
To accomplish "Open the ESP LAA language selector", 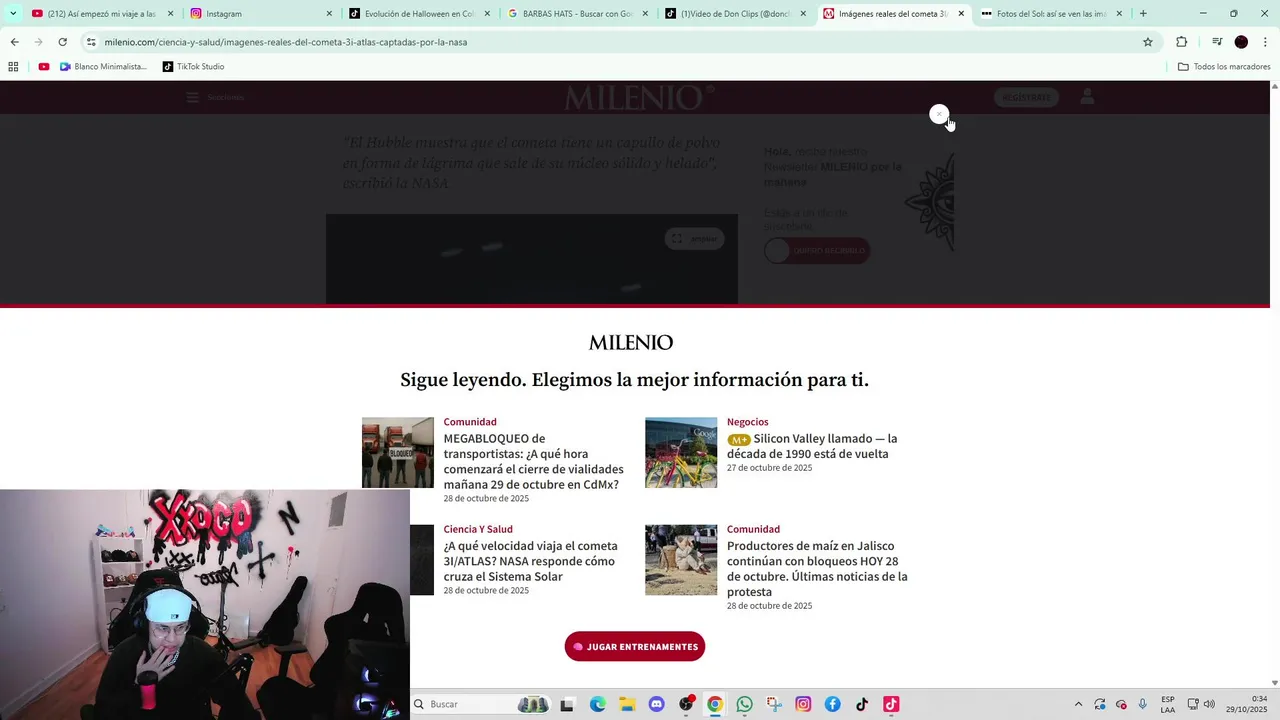I will tap(1168, 704).
